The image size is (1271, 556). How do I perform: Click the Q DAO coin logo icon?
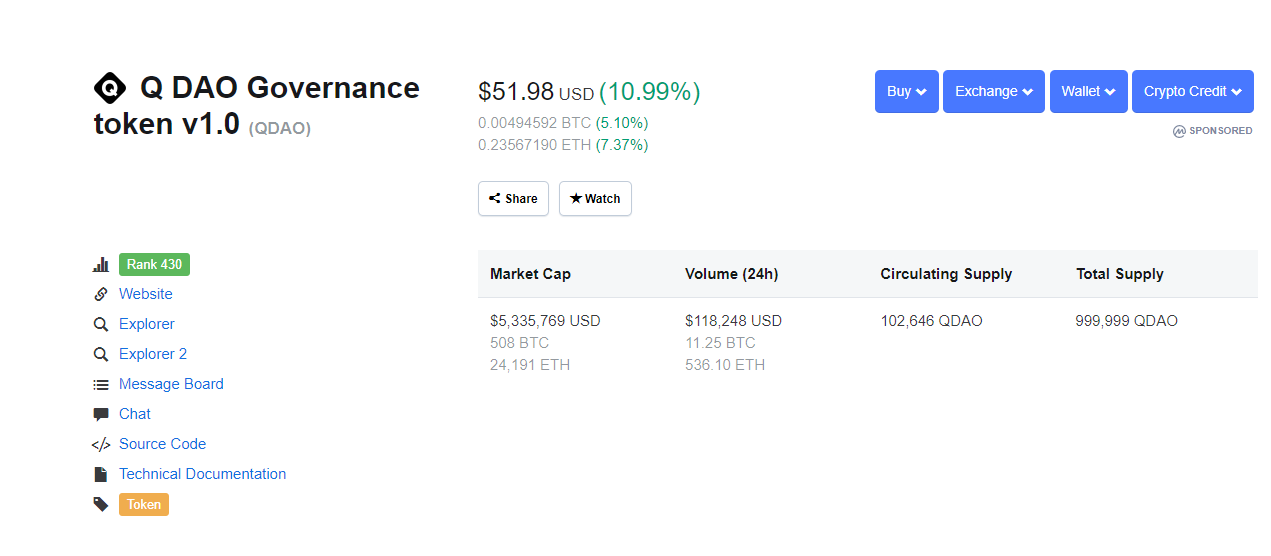tap(109, 88)
